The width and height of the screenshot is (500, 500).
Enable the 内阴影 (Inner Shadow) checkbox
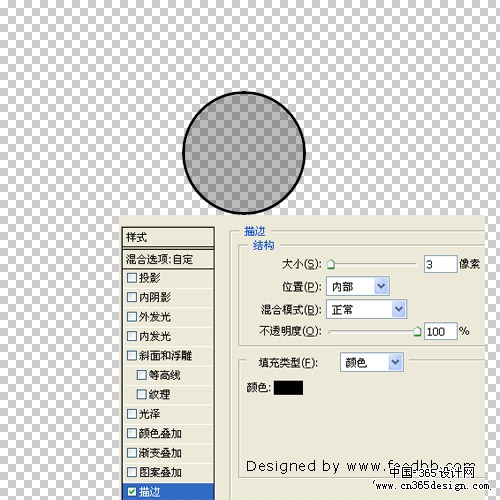coord(132,297)
